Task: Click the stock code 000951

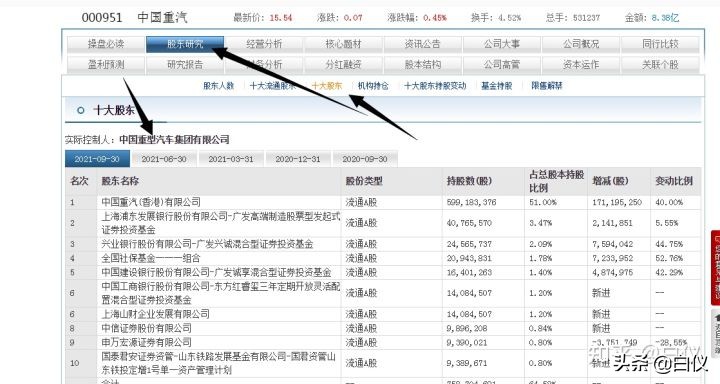Action: point(102,18)
